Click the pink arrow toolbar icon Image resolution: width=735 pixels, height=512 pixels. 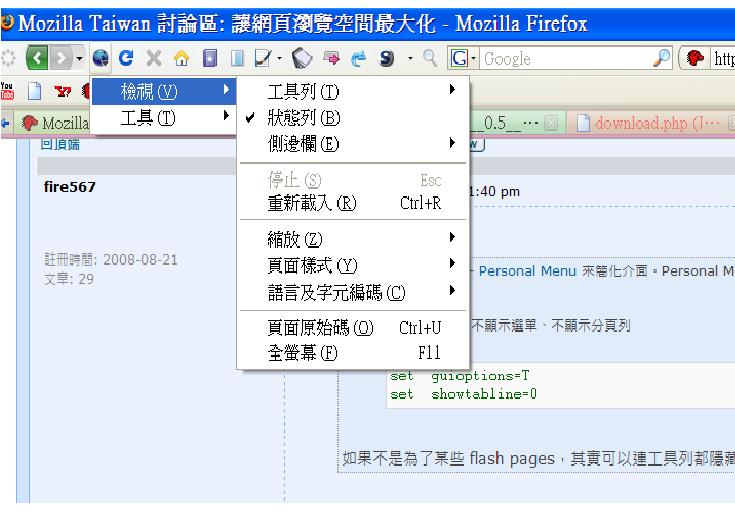331,59
